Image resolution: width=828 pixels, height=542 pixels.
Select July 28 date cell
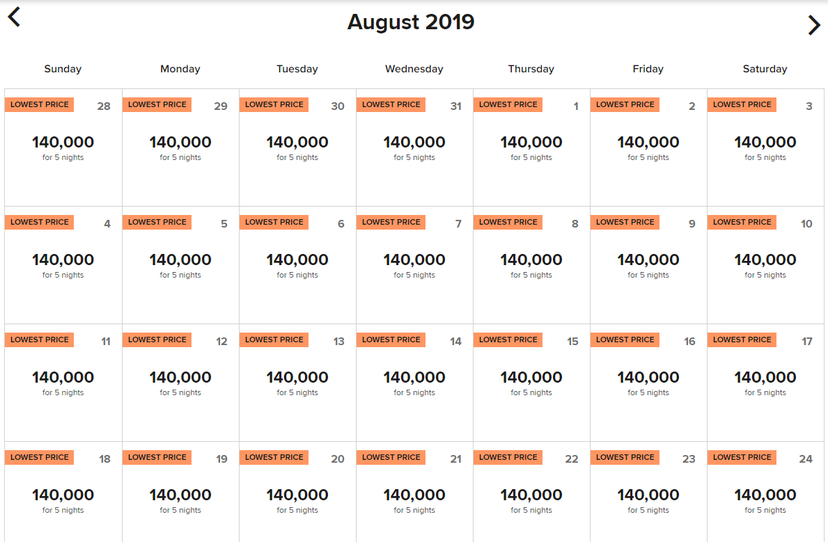[x=63, y=148]
